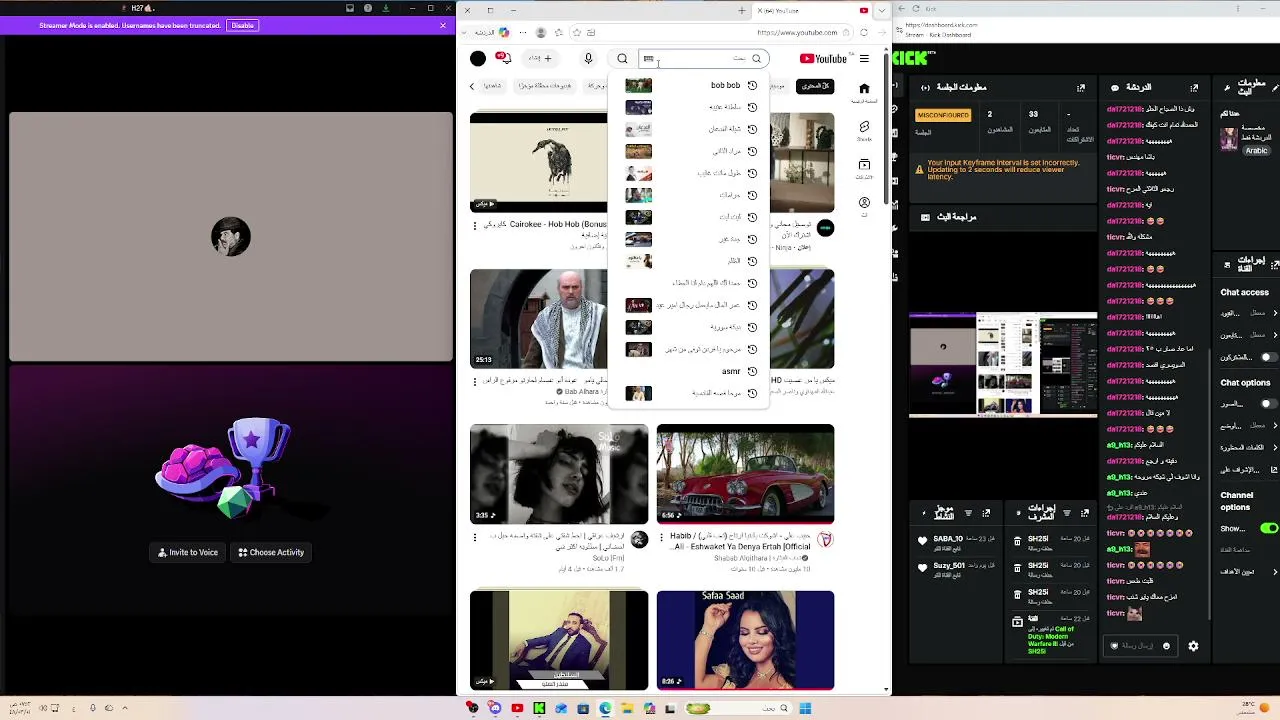Open the Kick app in the taskbar

539,709
